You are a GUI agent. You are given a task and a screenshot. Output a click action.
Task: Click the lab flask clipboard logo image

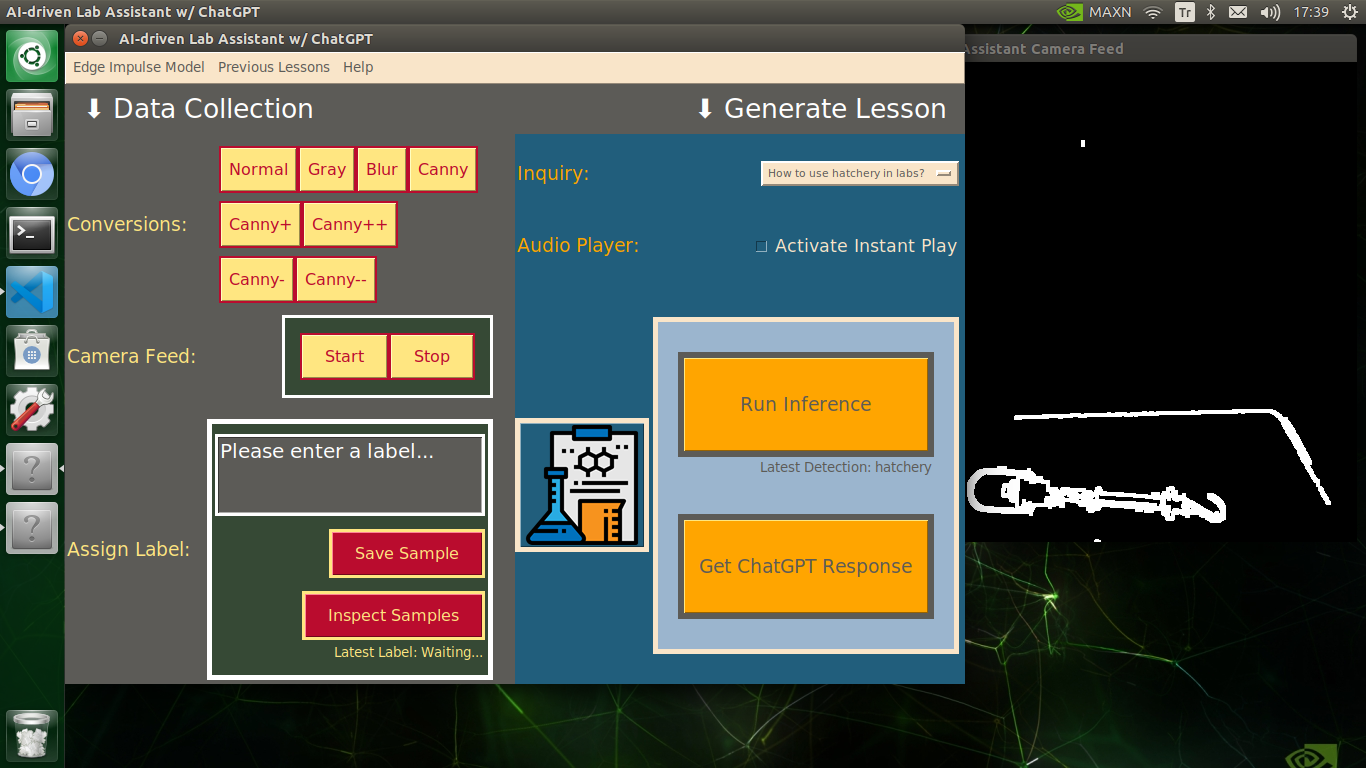(x=582, y=485)
